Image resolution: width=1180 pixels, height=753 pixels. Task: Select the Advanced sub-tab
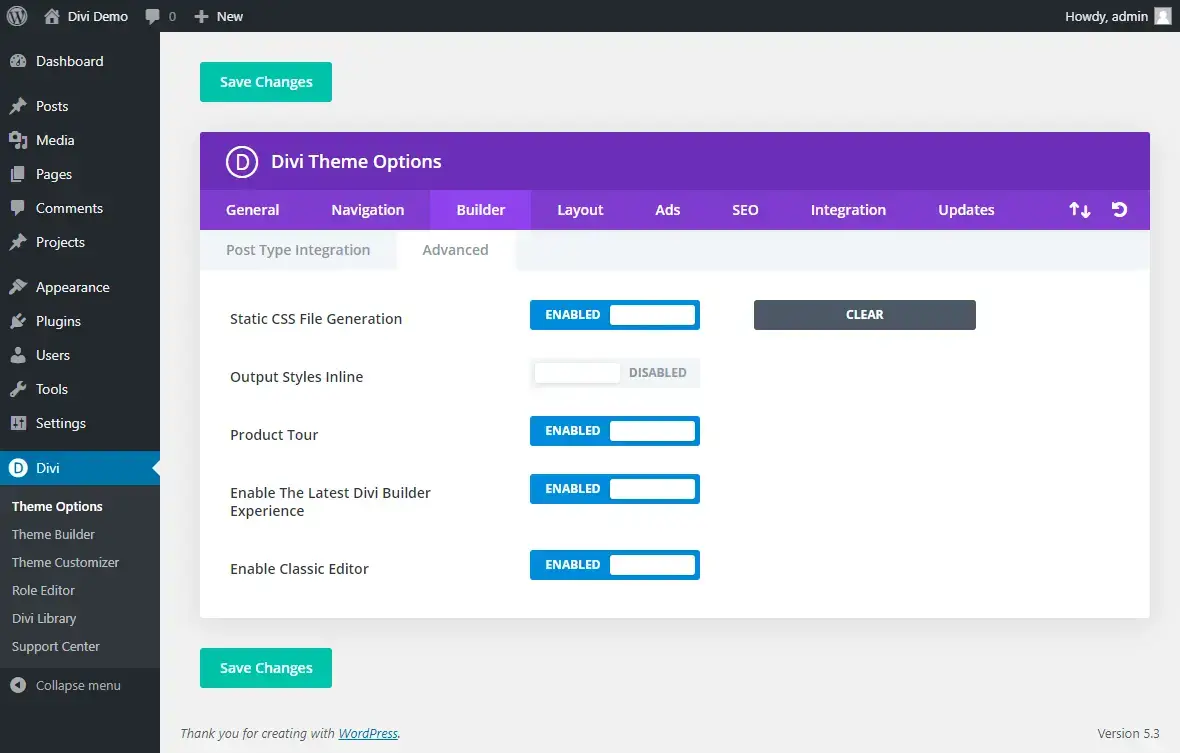[x=455, y=250]
